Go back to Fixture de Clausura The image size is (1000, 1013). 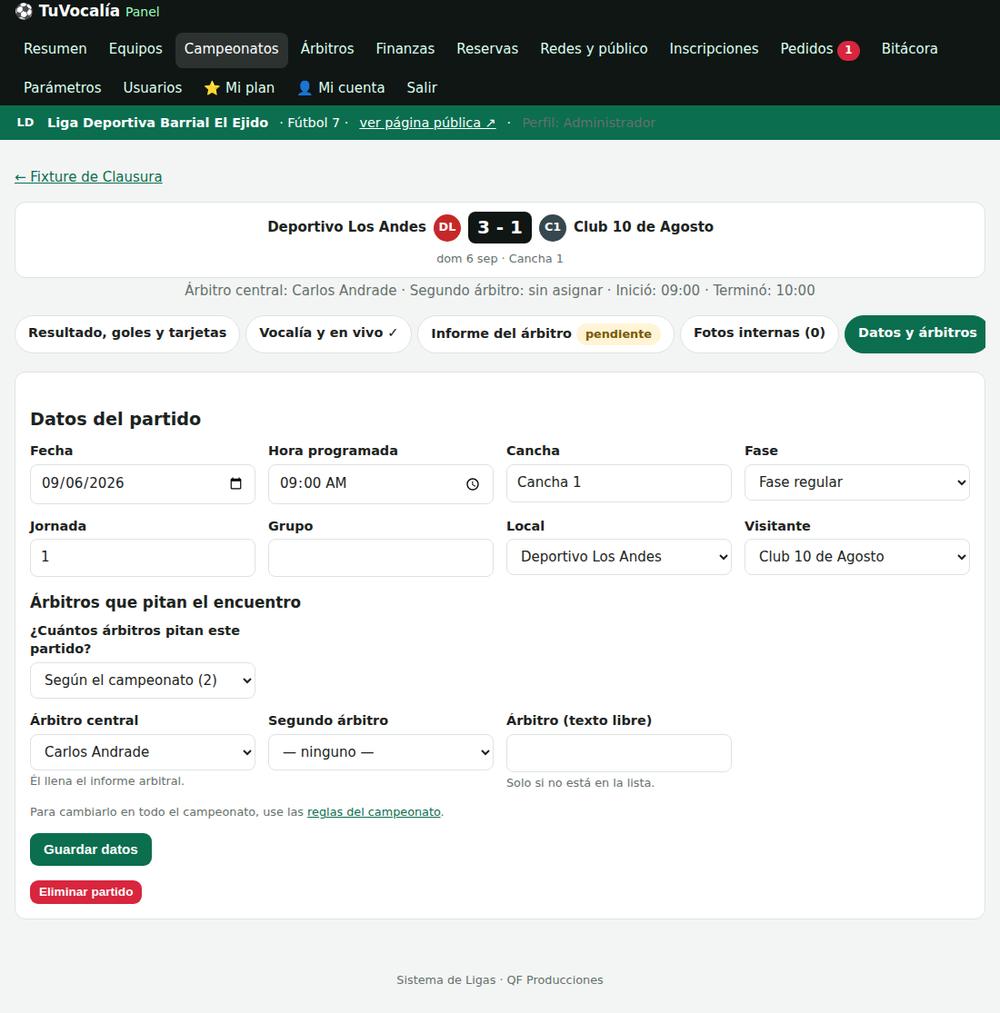(x=89, y=177)
